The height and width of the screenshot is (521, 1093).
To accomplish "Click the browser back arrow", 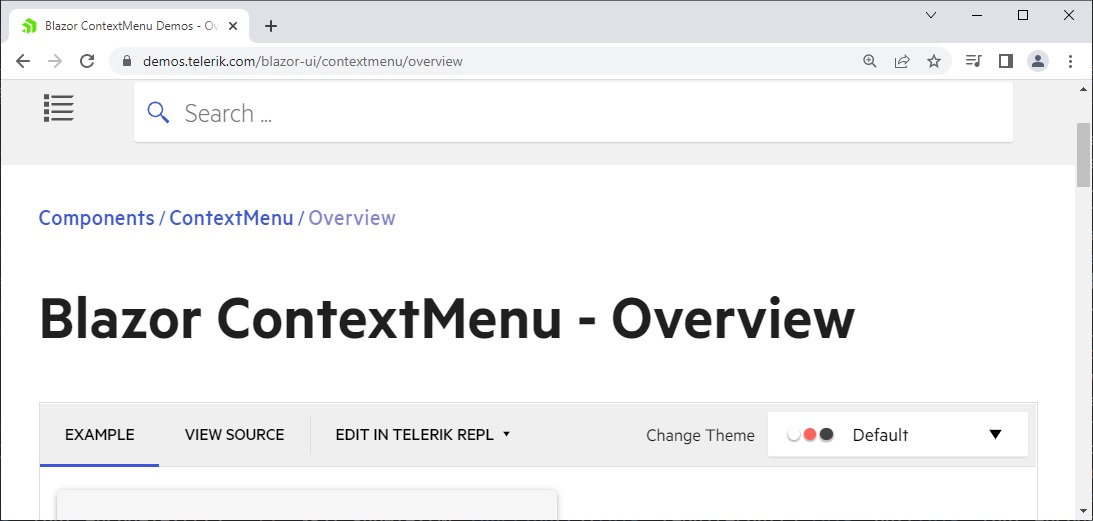I will (23, 61).
